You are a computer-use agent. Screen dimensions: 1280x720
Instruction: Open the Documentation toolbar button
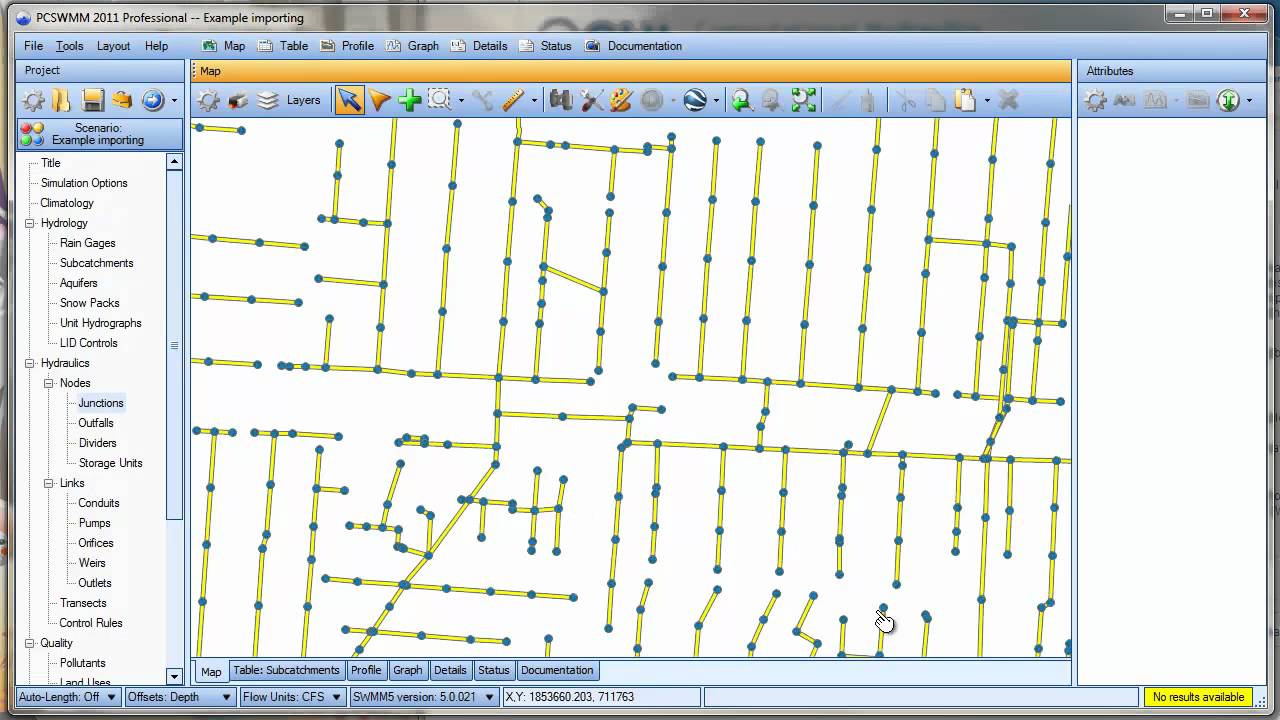click(x=634, y=46)
